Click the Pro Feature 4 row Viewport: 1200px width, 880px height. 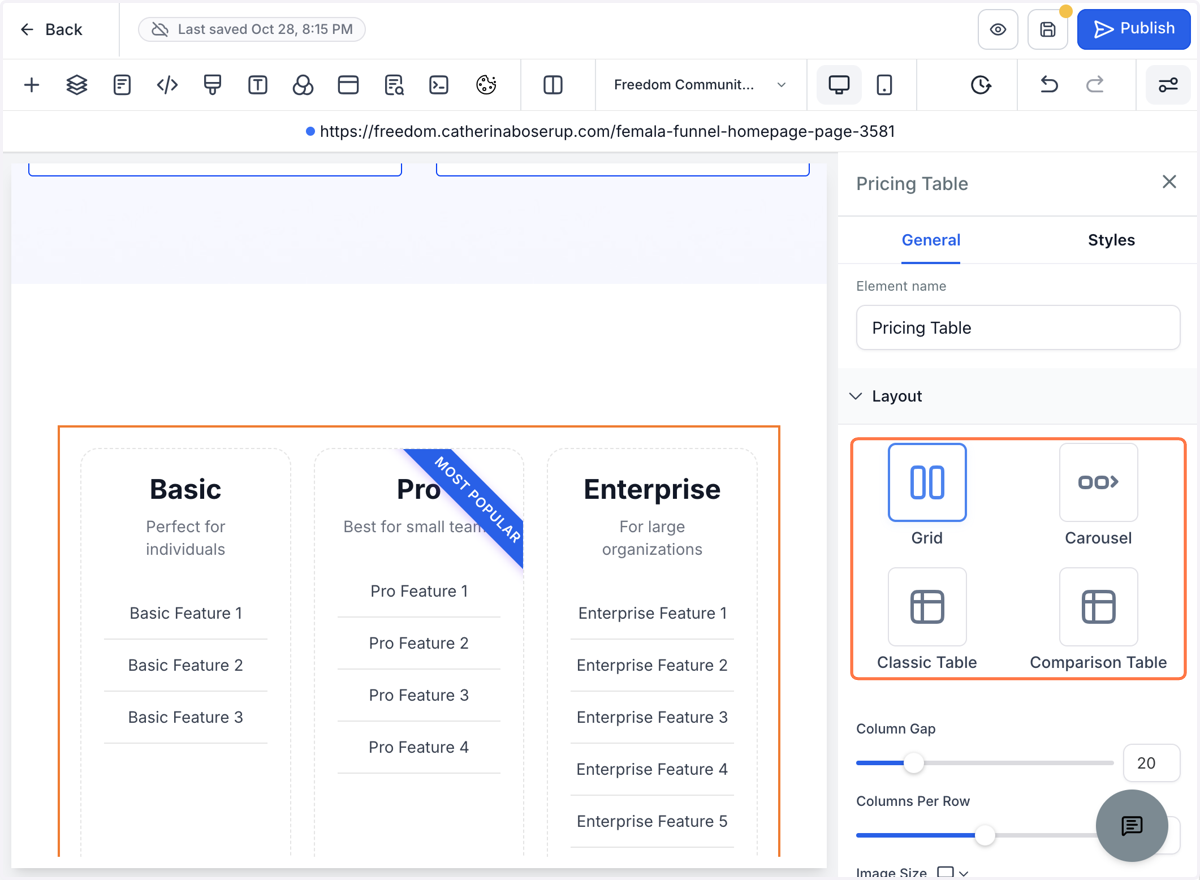[x=418, y=747]
